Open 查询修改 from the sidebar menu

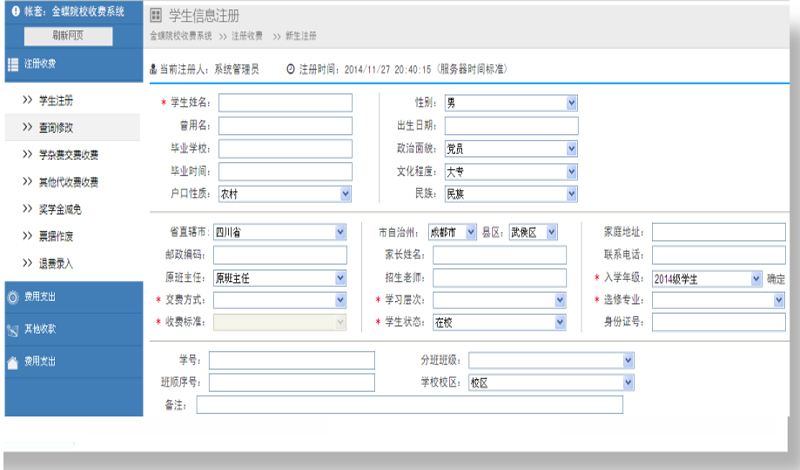pyautogui.click(x=56, y=128)
